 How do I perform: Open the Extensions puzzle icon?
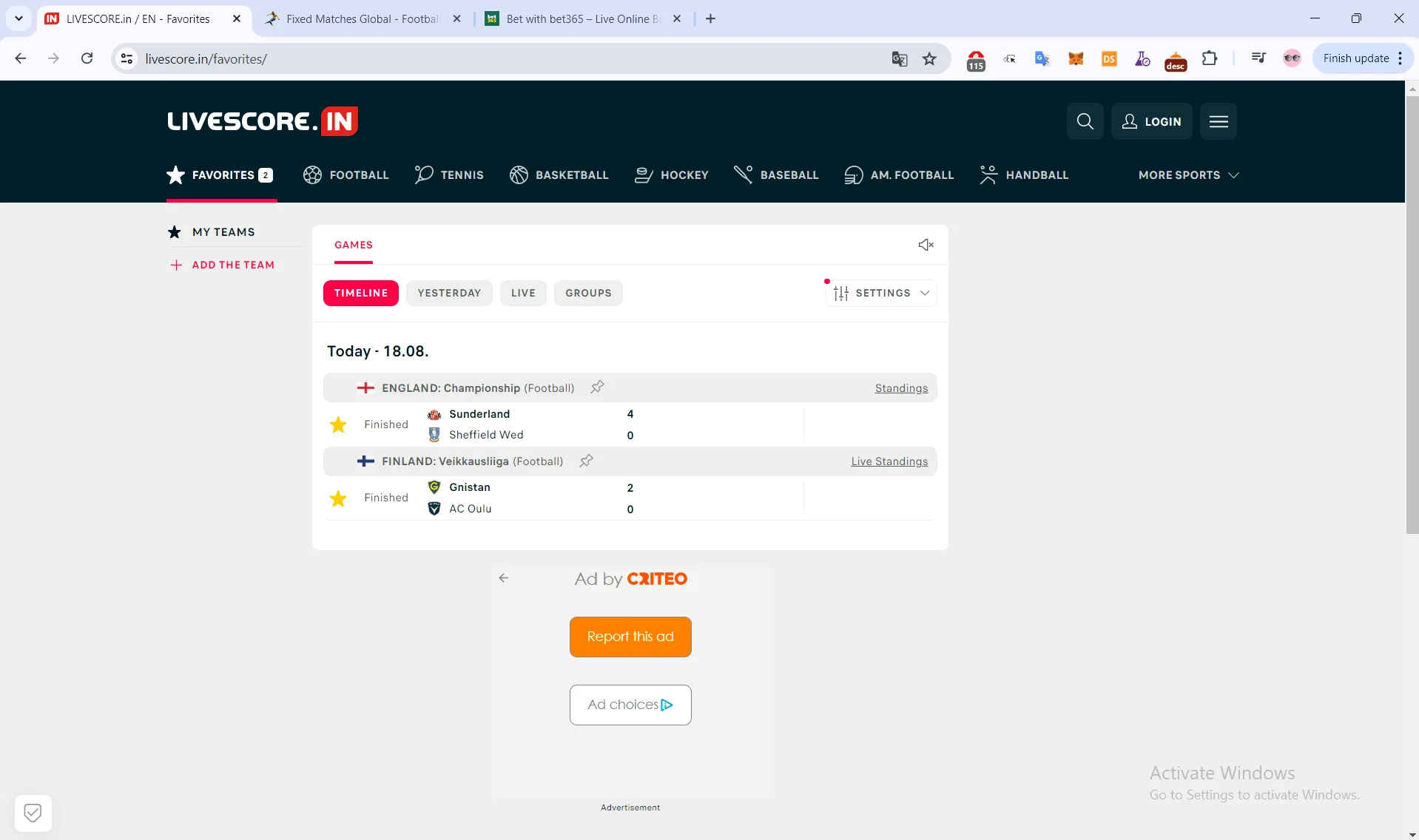coord(1210,58)
